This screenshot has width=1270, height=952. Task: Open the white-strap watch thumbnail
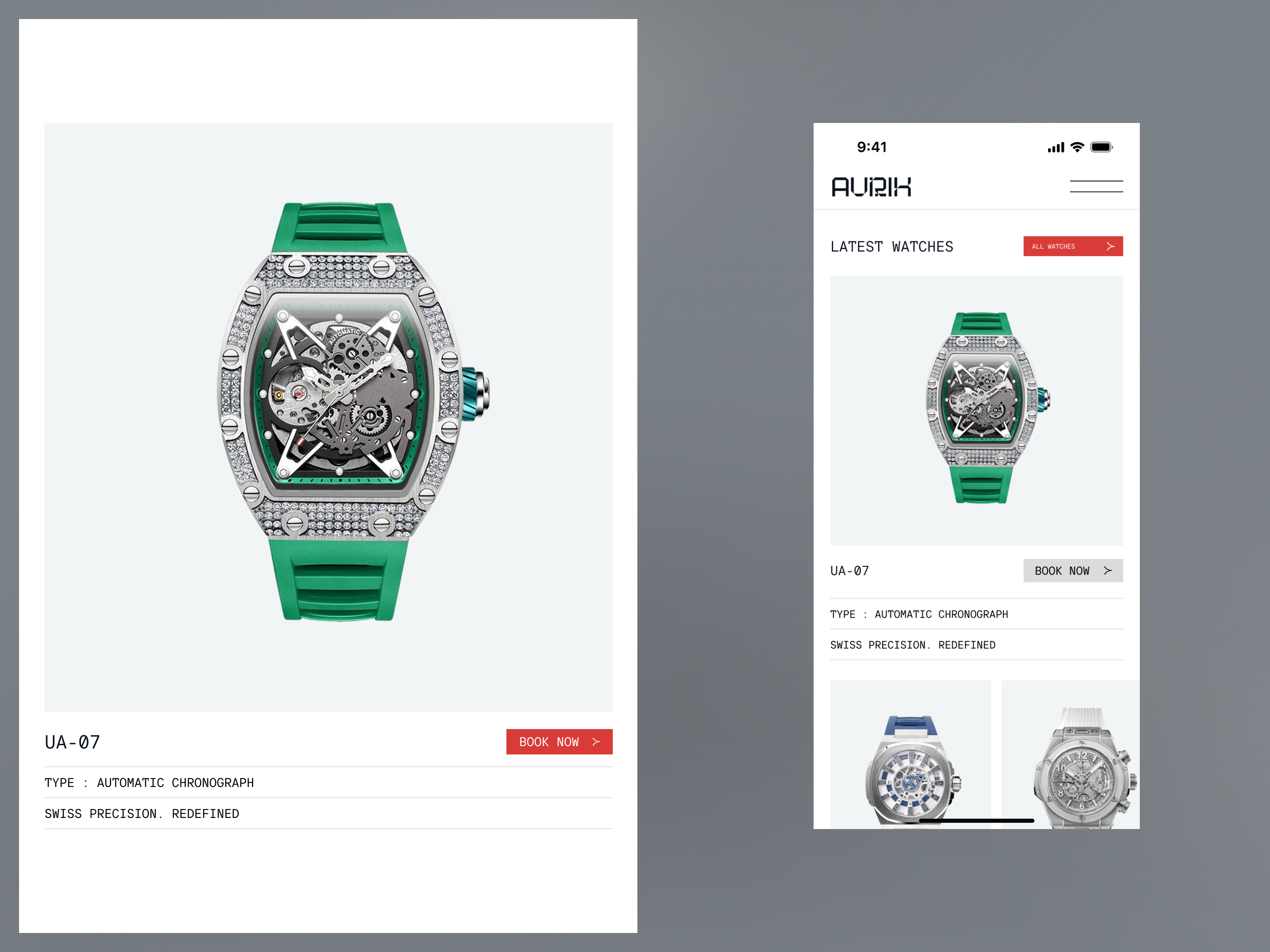tap(1070, 754)
